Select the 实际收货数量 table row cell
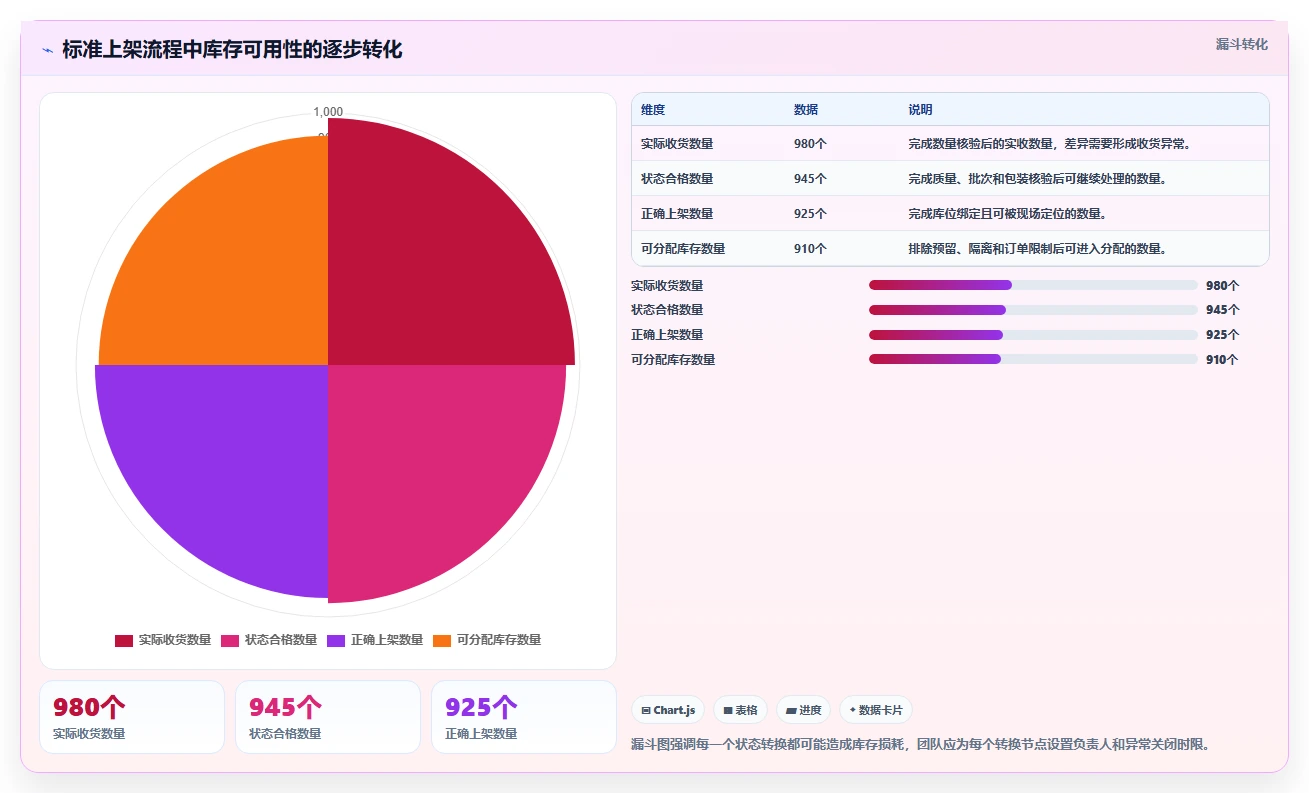This screenshot has height=793, width=1309. coord(677,144)
